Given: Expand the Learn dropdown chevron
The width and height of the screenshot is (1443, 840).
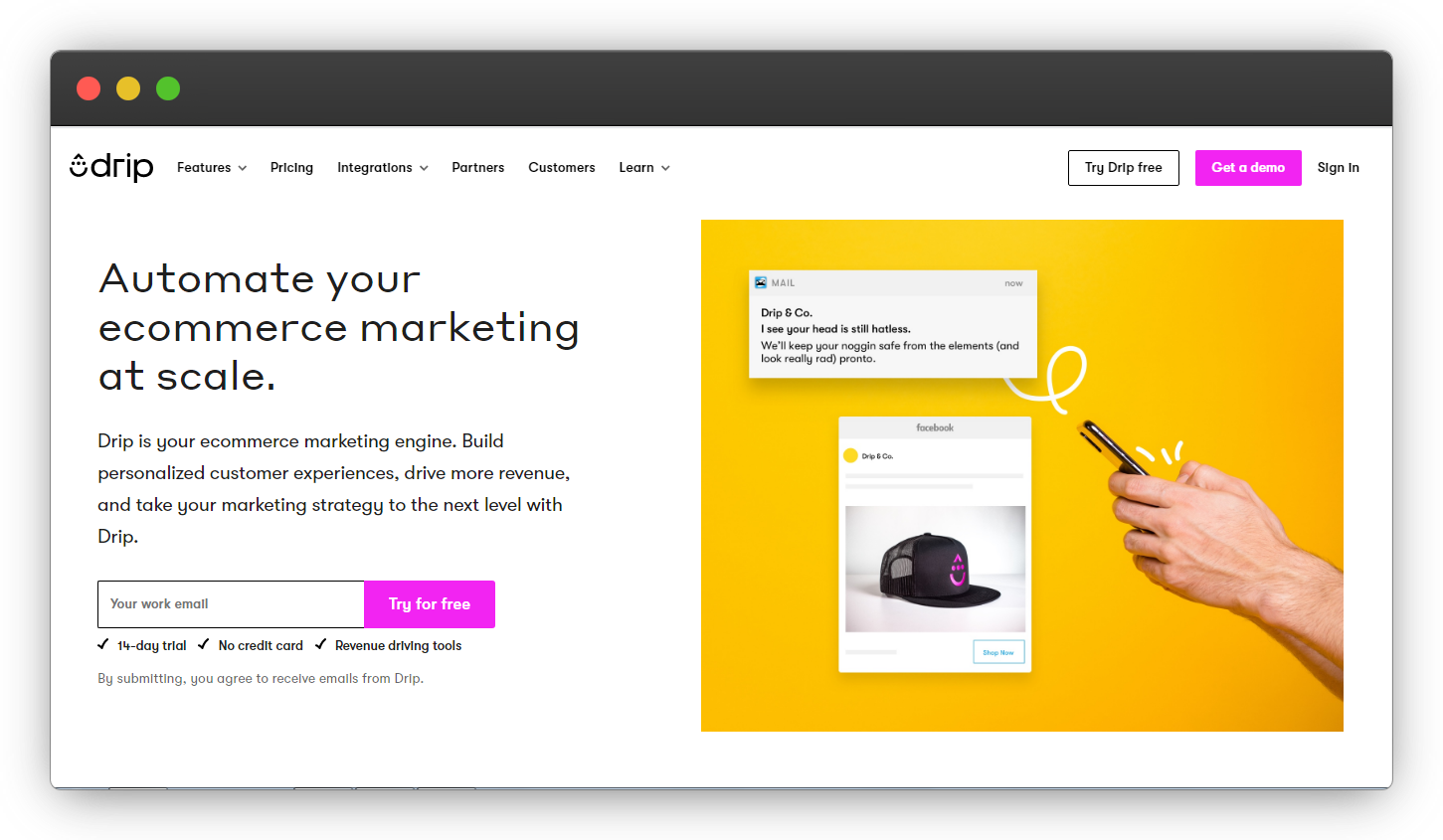Looking at the screenshot, I should (665, 168).
